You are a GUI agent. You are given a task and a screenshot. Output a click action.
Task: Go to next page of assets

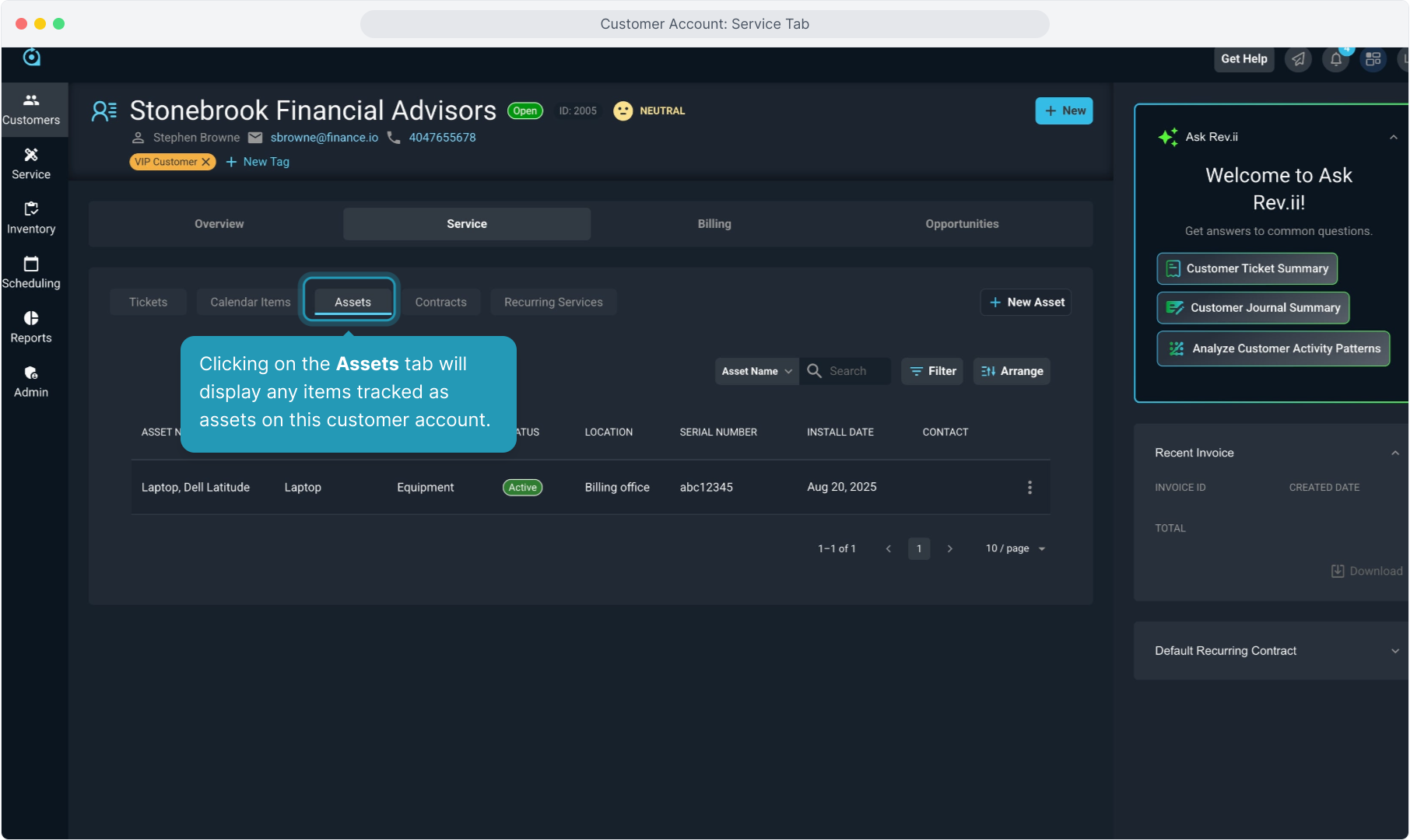tap(949, 549)
